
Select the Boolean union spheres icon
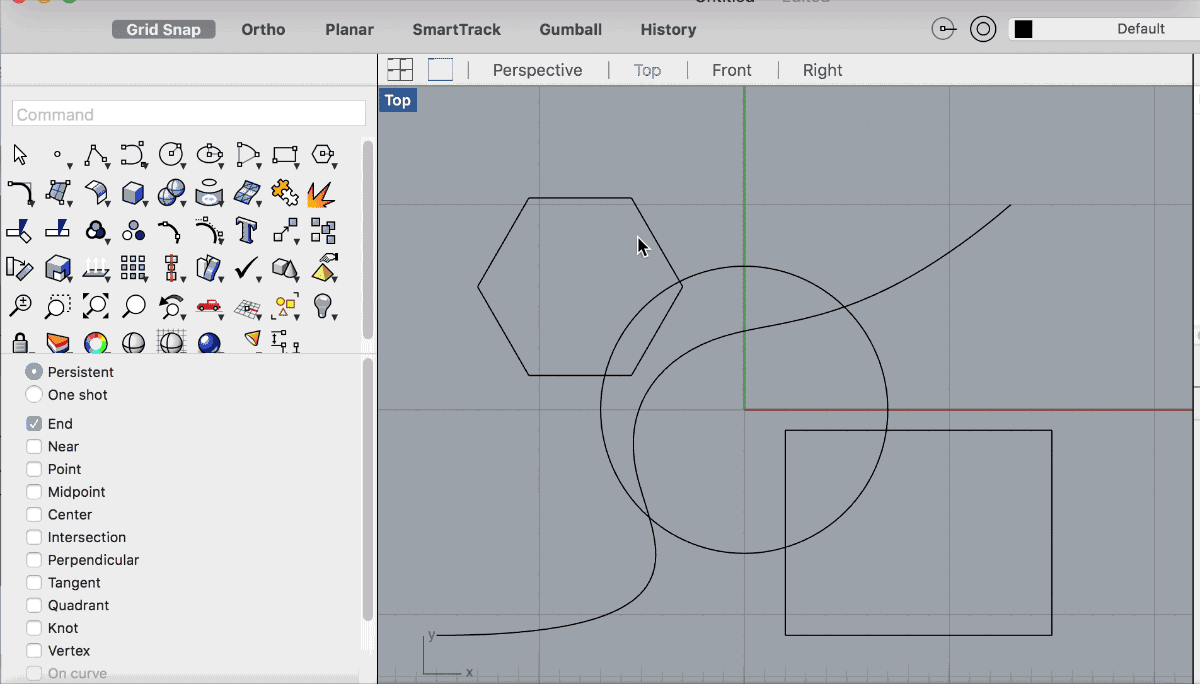[96, 230]
